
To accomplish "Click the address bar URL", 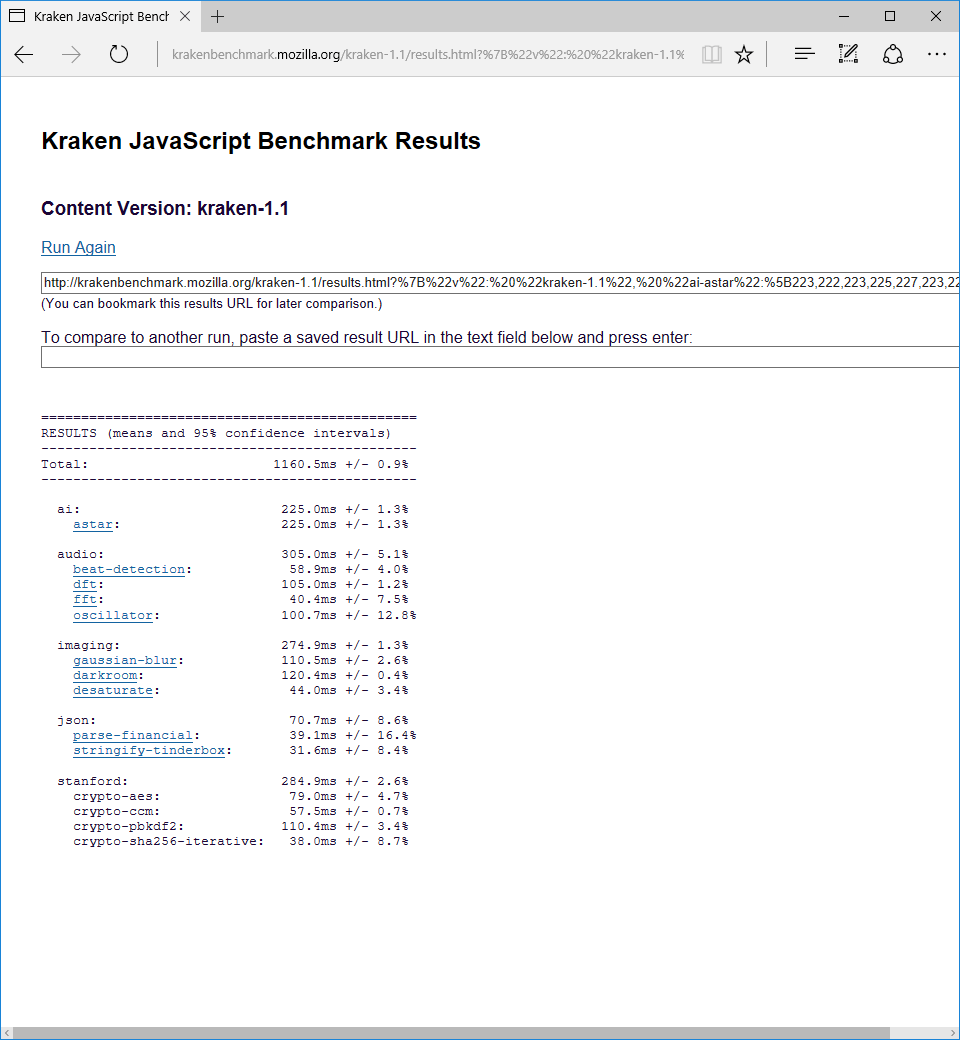I will point(428,54).
